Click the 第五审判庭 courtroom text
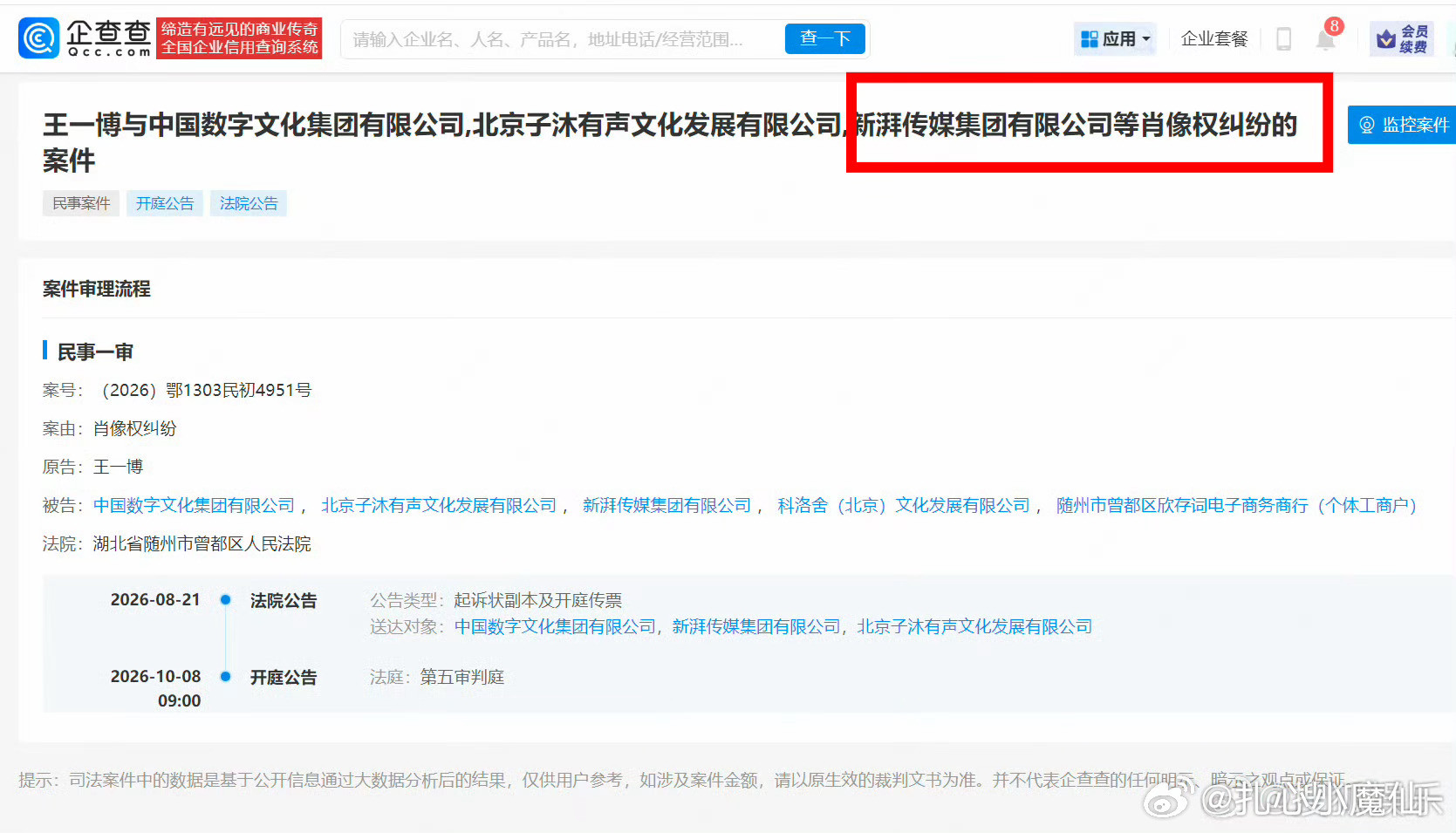 [462, 677]
